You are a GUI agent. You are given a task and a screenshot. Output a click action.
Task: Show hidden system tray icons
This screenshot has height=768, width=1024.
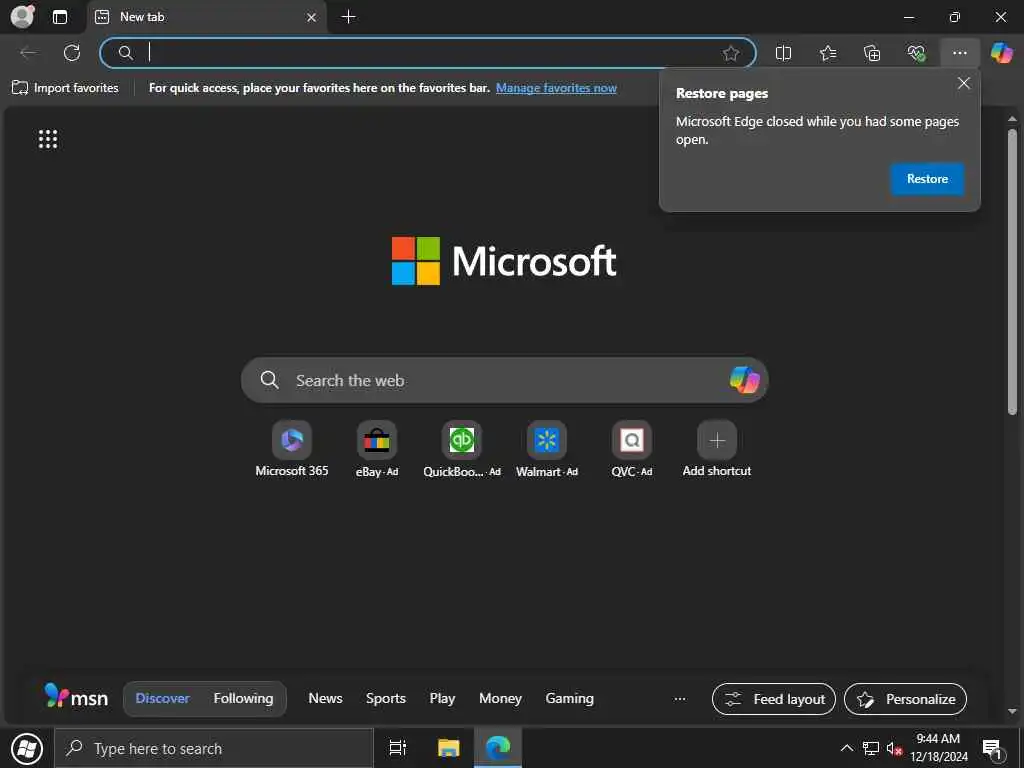pos(846,748)
